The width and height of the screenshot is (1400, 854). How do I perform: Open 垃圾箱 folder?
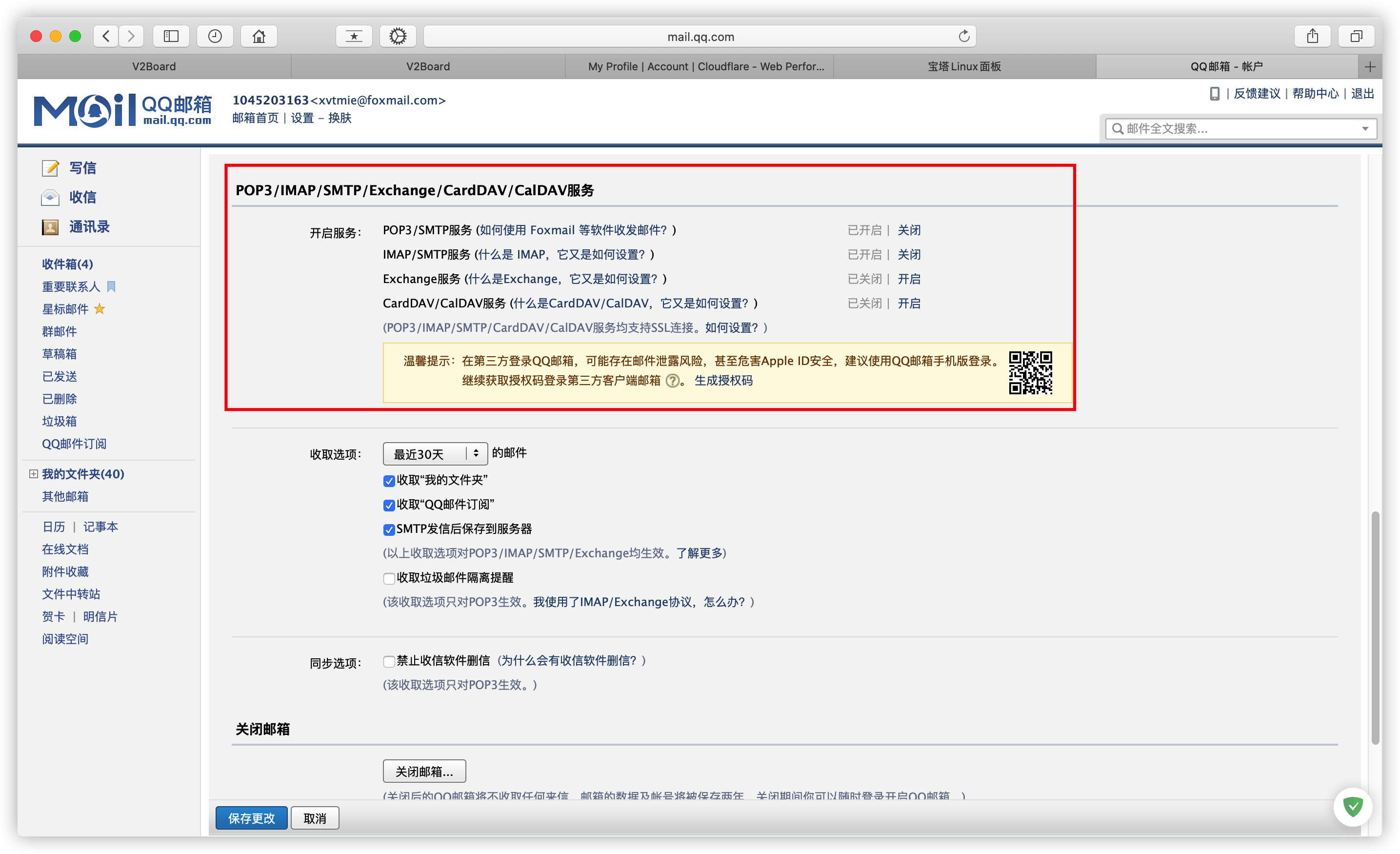tap(59, 421)
